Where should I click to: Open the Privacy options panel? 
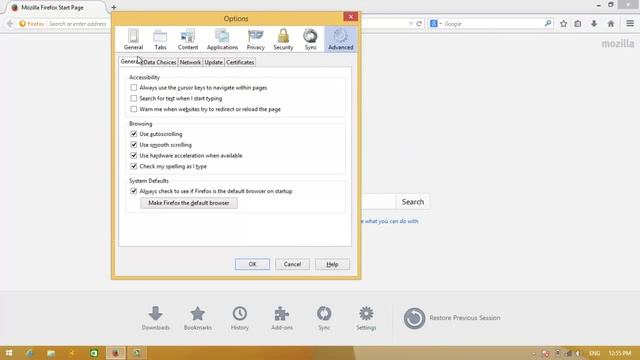point(256,39)
